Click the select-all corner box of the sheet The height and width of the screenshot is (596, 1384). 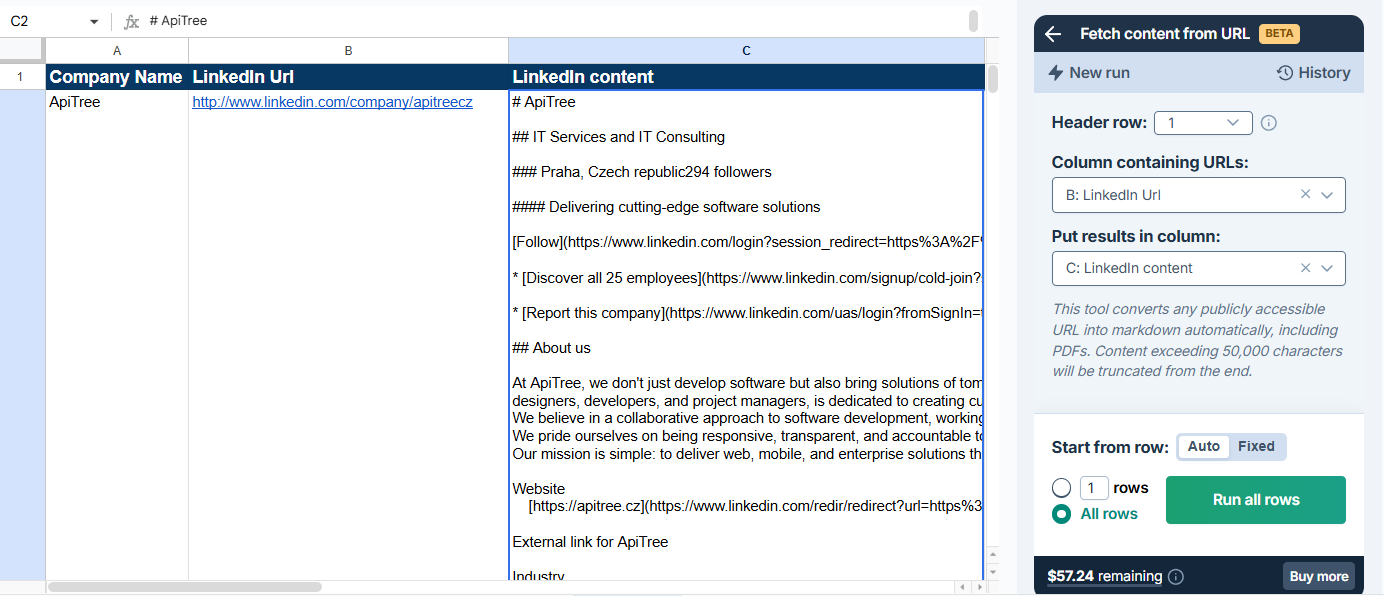[x=22, y=50]
